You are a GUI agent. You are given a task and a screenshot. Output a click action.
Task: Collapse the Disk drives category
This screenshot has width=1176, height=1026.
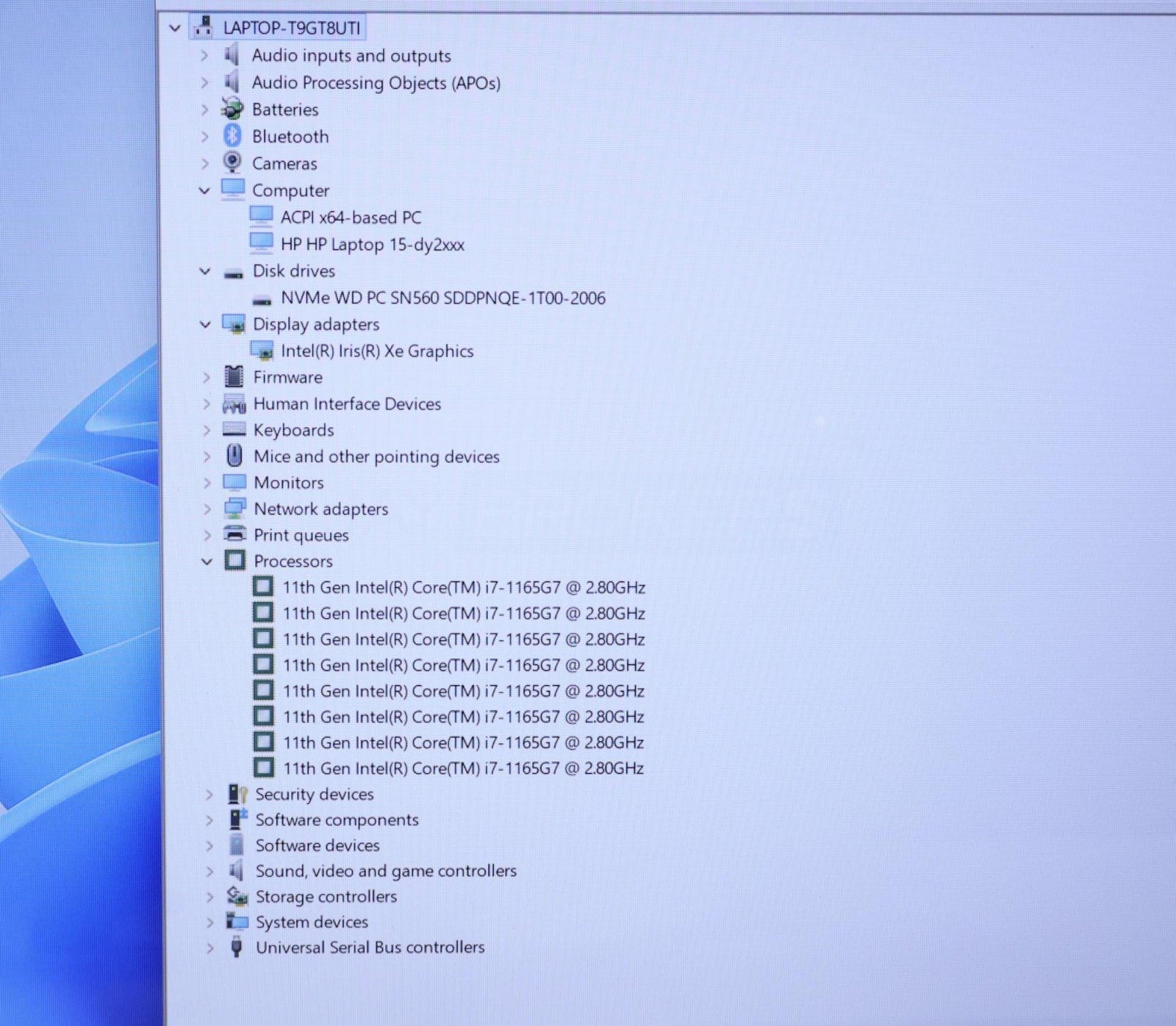click(205, 271)
